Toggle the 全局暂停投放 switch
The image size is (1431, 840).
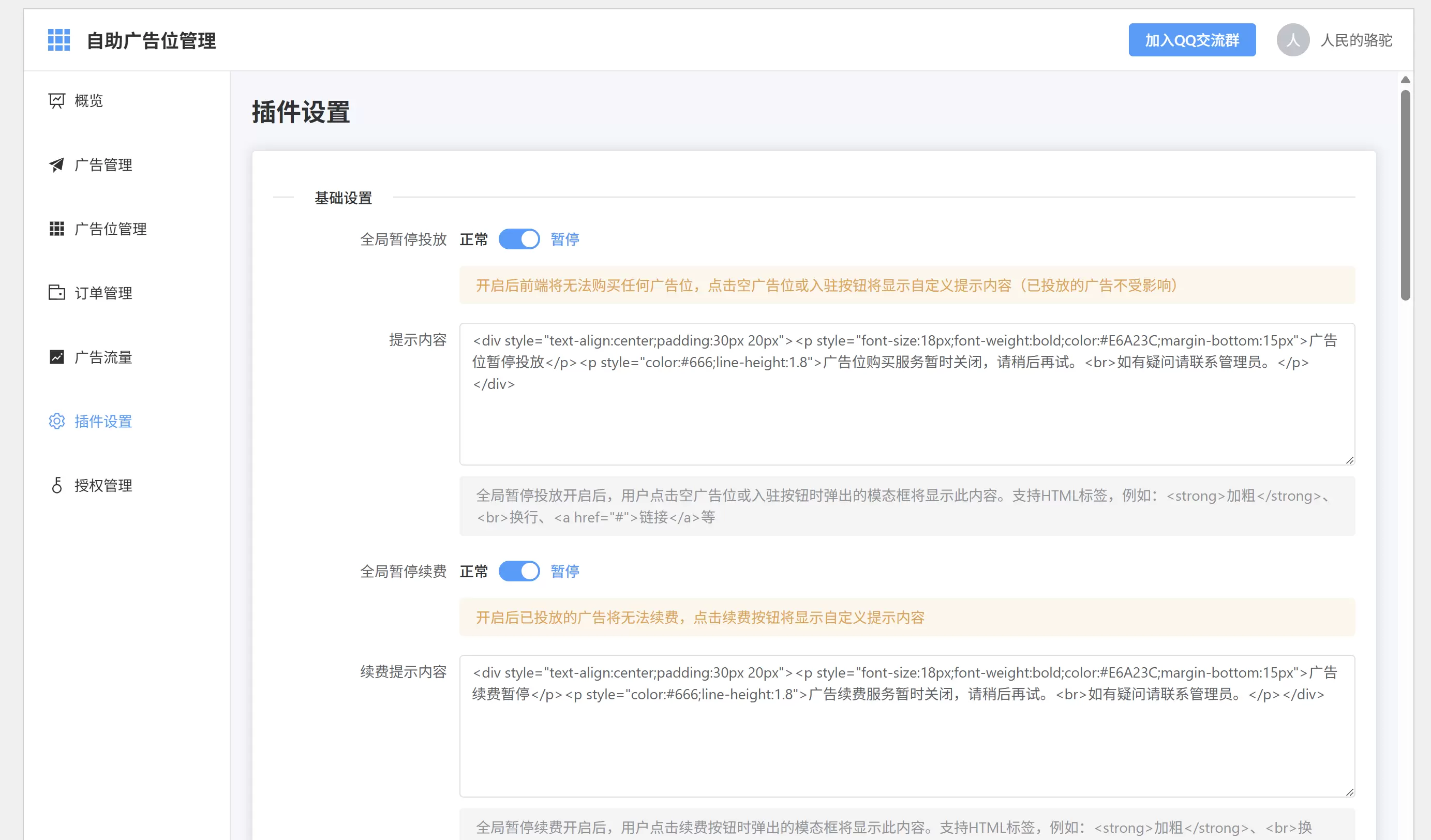pos(519,239)
